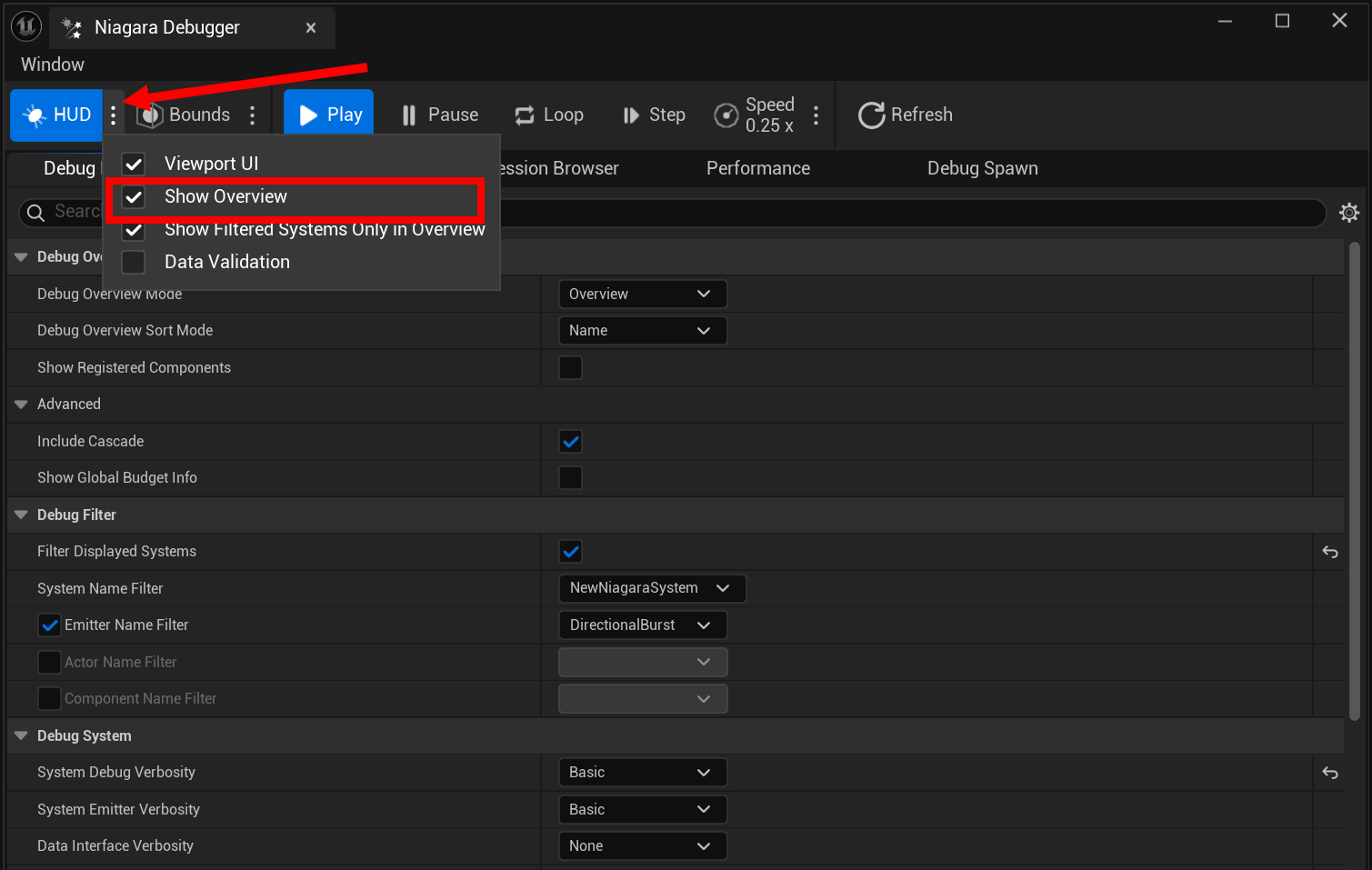
Task: Uncheck Emitter Name Filter checkbox
Action: [x=49, y=625]
